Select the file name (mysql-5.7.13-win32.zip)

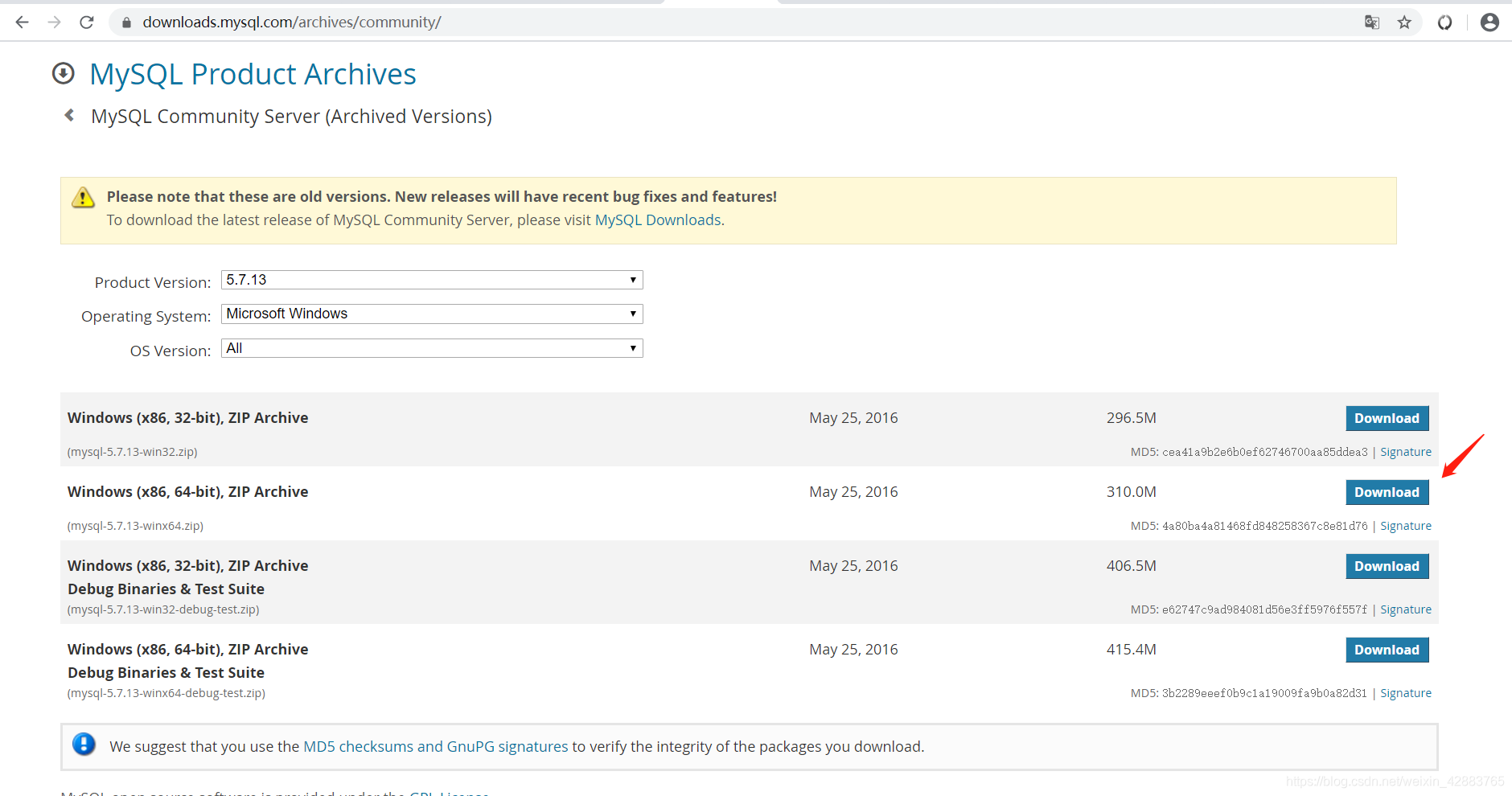pyautogui.click(x=133, y=452)
